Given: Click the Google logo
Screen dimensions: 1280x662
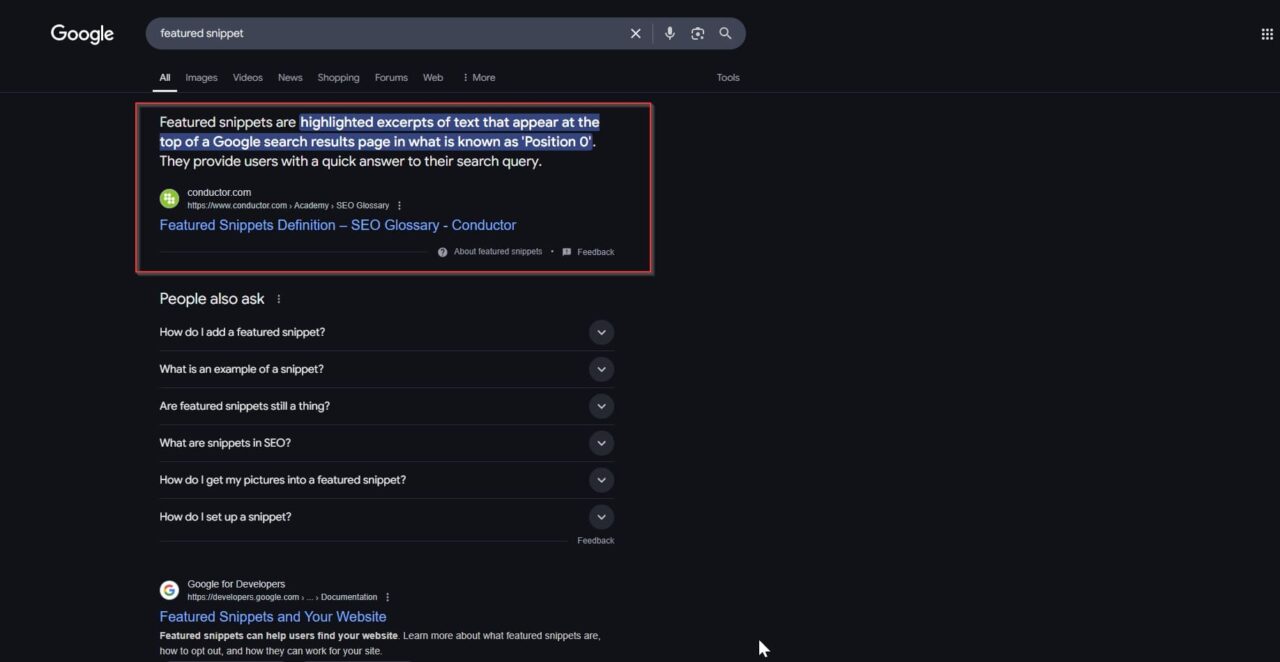Looking at the screenshot, I should pos(82,34).
